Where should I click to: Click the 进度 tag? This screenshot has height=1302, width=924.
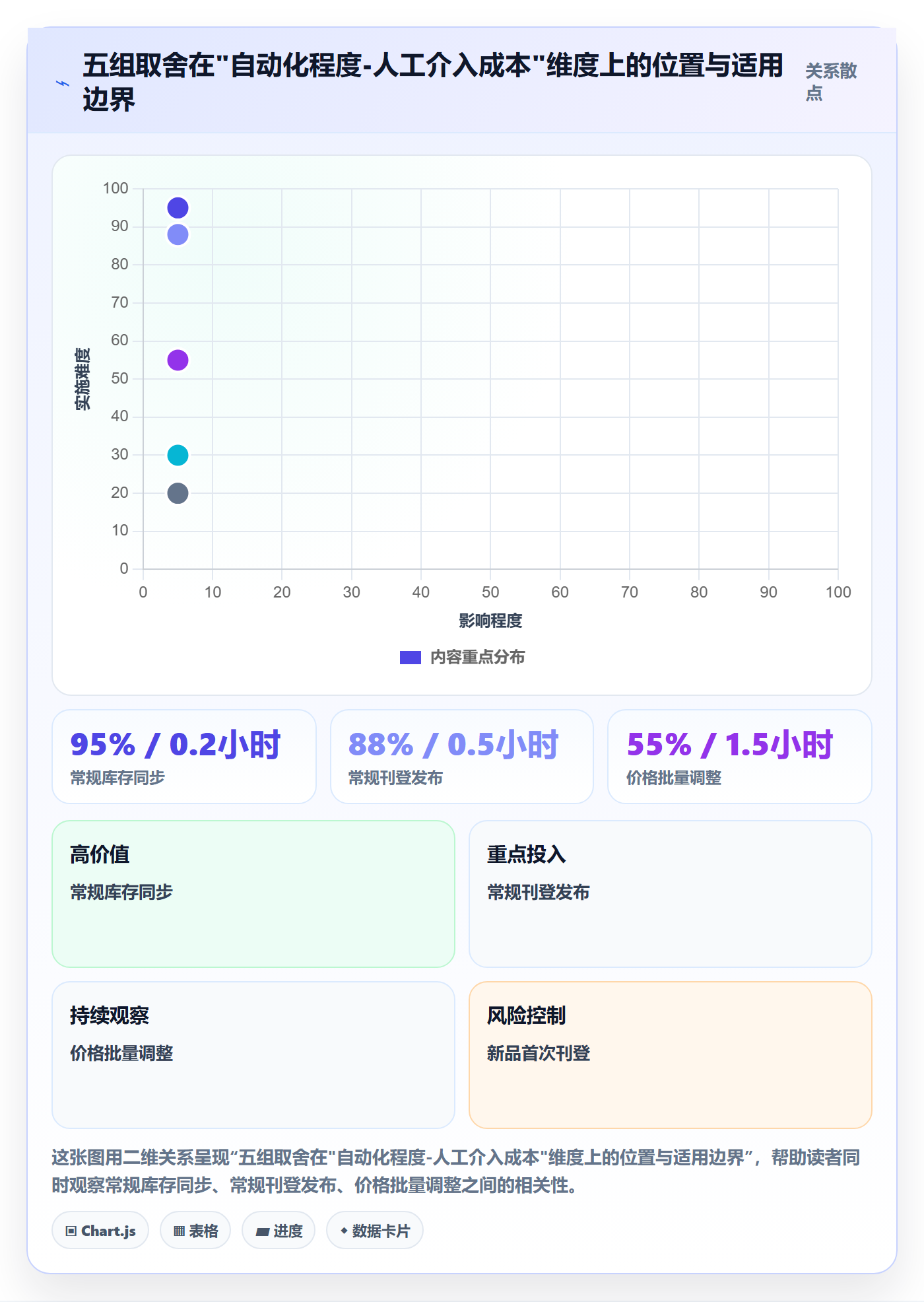(x=279, y=1231)
